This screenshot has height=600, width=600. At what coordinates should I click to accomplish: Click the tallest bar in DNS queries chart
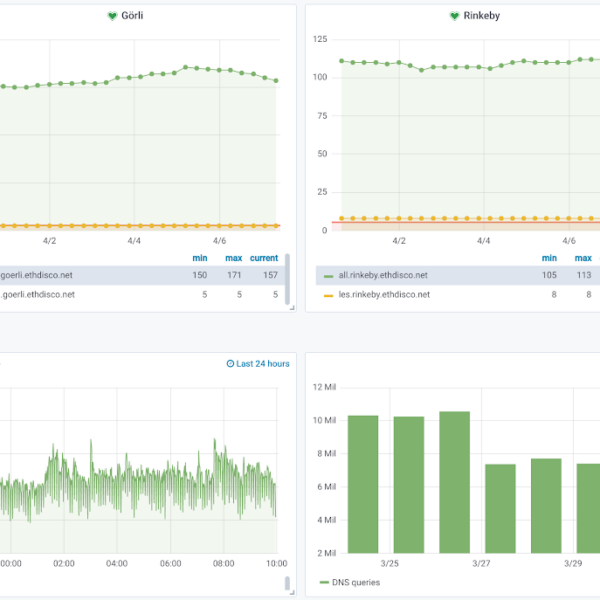coord(453,482)
